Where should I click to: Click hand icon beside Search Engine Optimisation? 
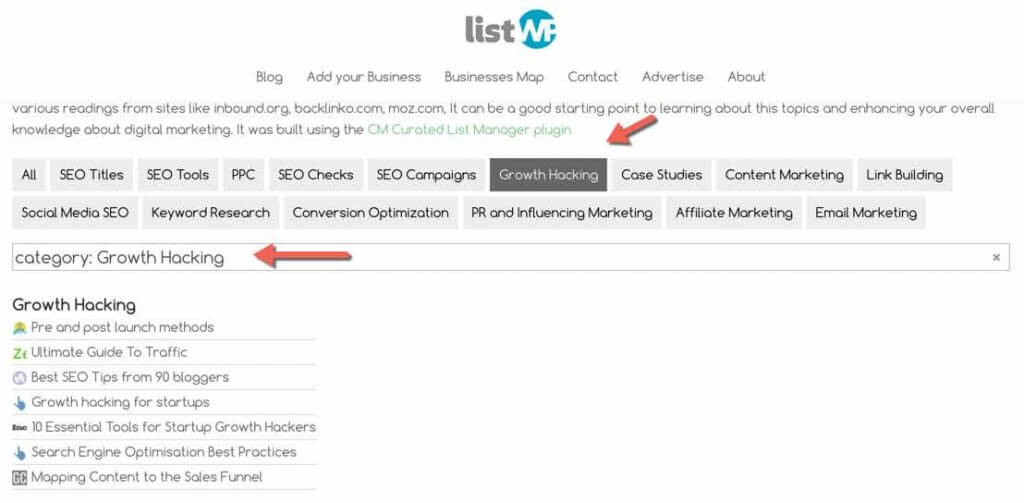(20, 453)
